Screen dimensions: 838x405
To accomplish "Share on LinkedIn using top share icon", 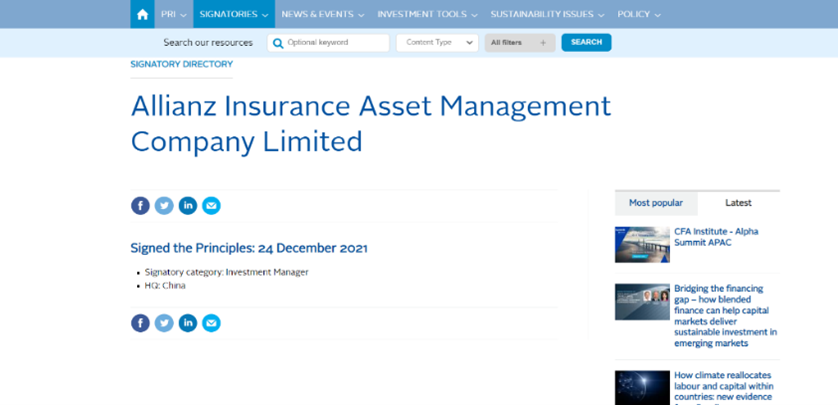I will click(x=188, y=206).
